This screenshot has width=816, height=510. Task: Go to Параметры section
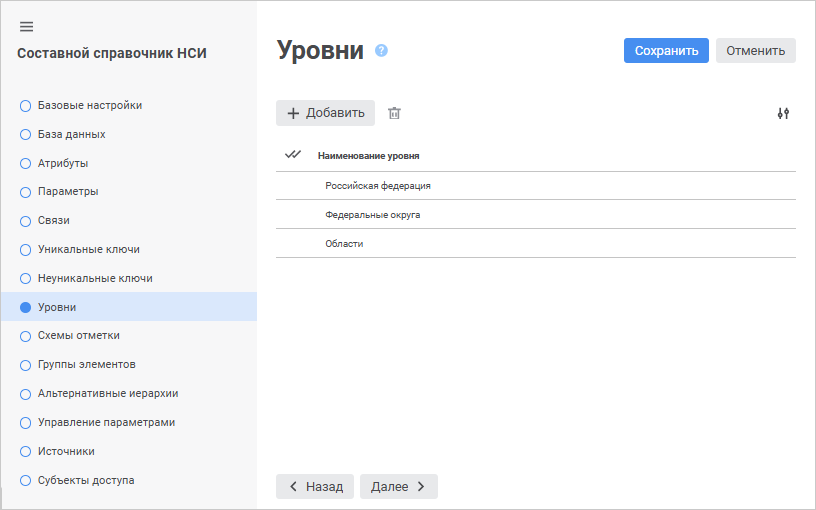tap(68, 192)
